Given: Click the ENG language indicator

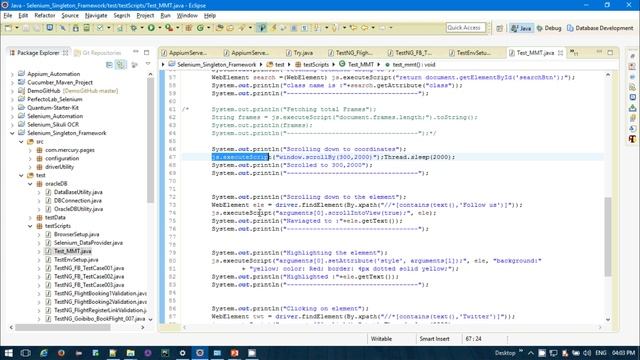Looking at the screenshot, I should click(600, 353).
